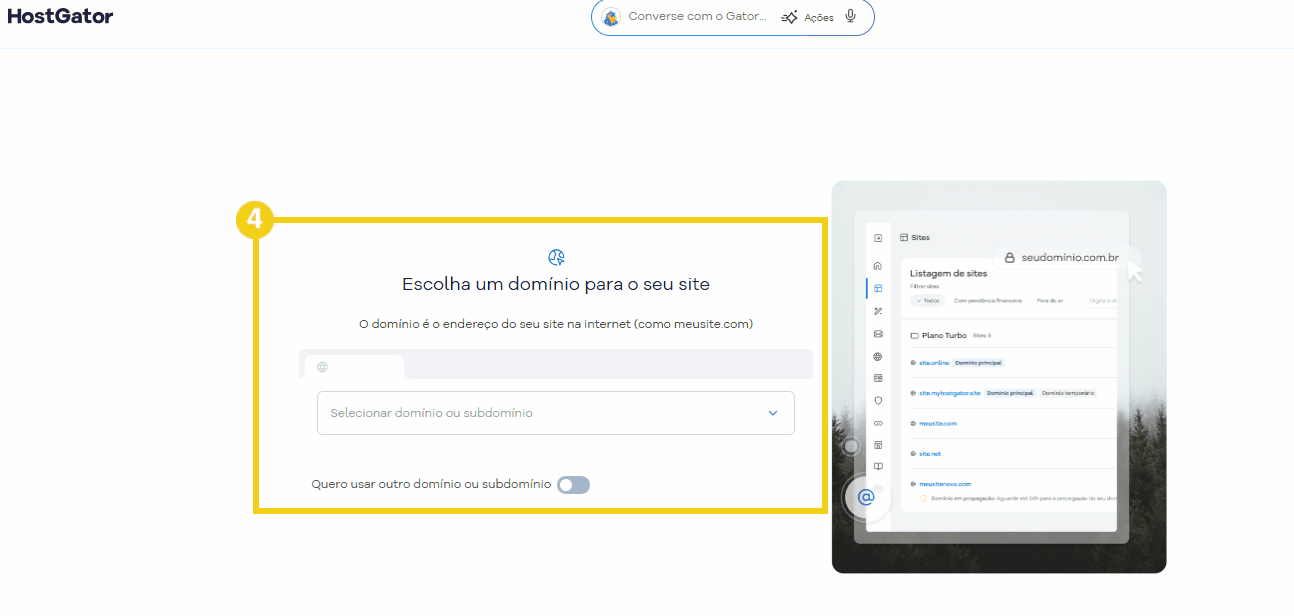Select the home icon in the preview sidebar
This screenshot has width=1294, height=616.
[x=877, y=264]
